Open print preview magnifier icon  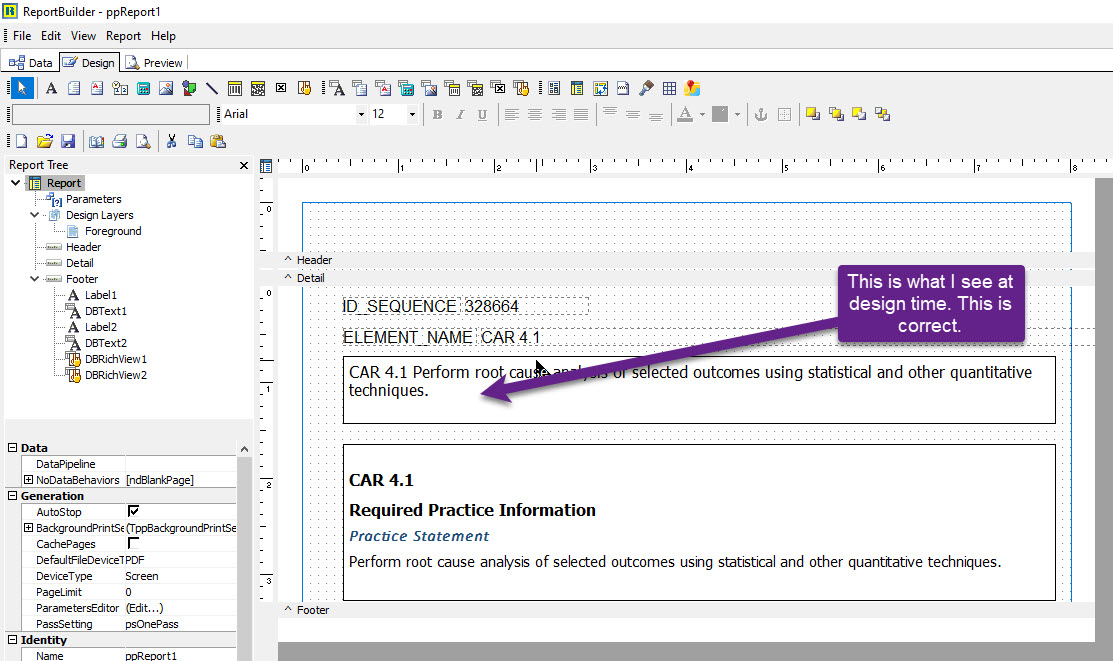(143, 141)
